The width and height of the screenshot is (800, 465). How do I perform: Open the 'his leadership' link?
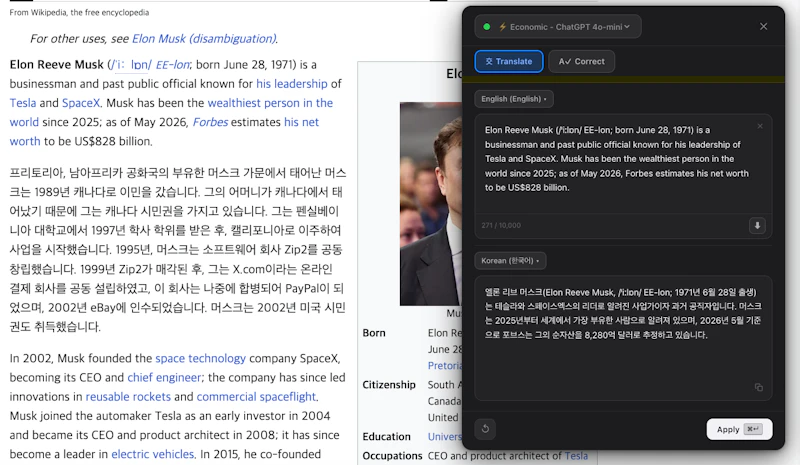point(292,84)
